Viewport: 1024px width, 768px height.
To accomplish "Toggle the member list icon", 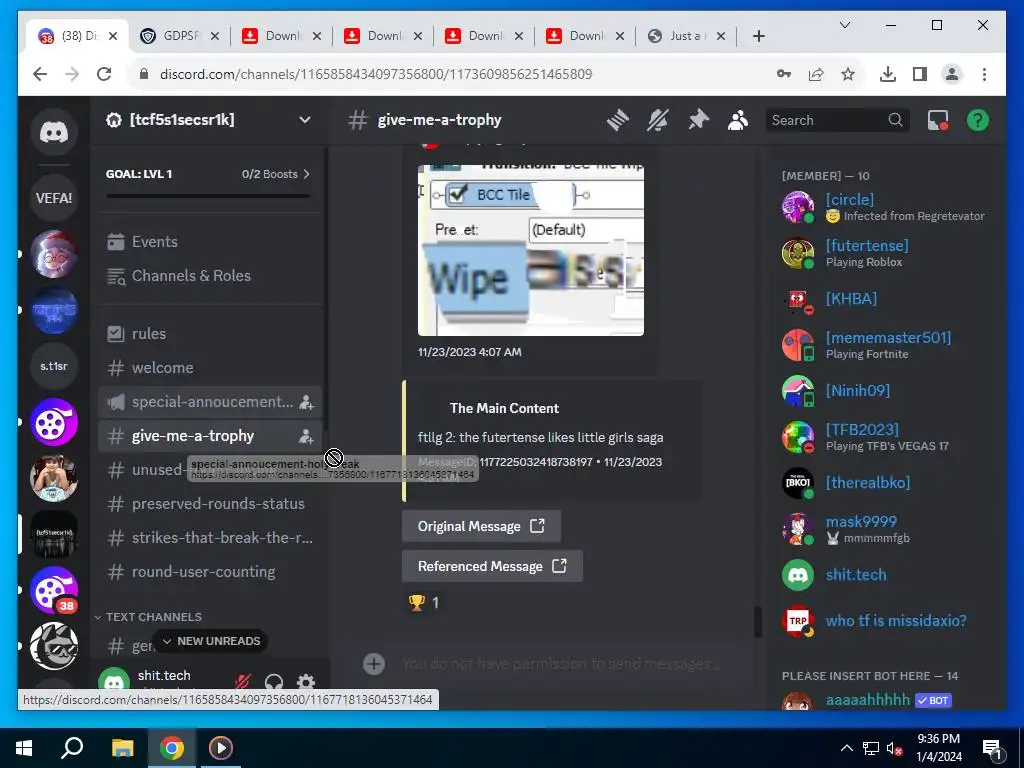I will [x=738, y=120].
